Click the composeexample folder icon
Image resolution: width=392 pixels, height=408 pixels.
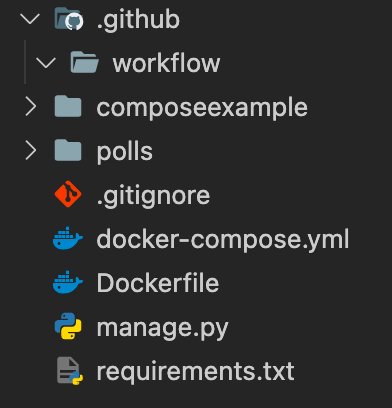(x=68, y=106)
